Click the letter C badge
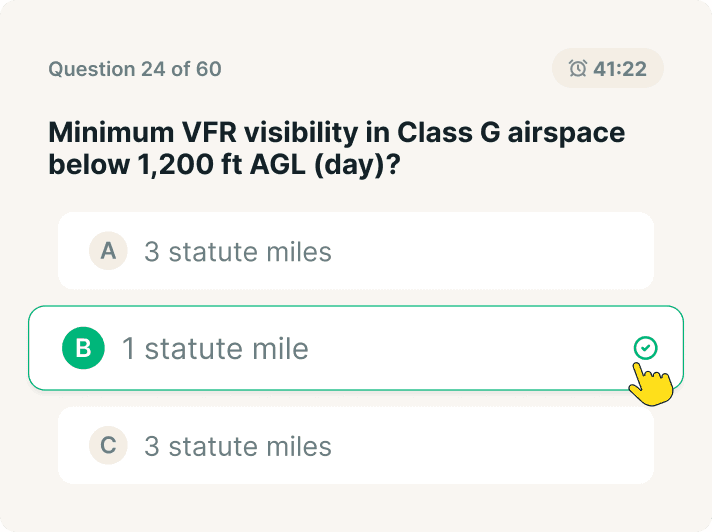The width and height of the screenshot is (712, 532). (108, 445)
